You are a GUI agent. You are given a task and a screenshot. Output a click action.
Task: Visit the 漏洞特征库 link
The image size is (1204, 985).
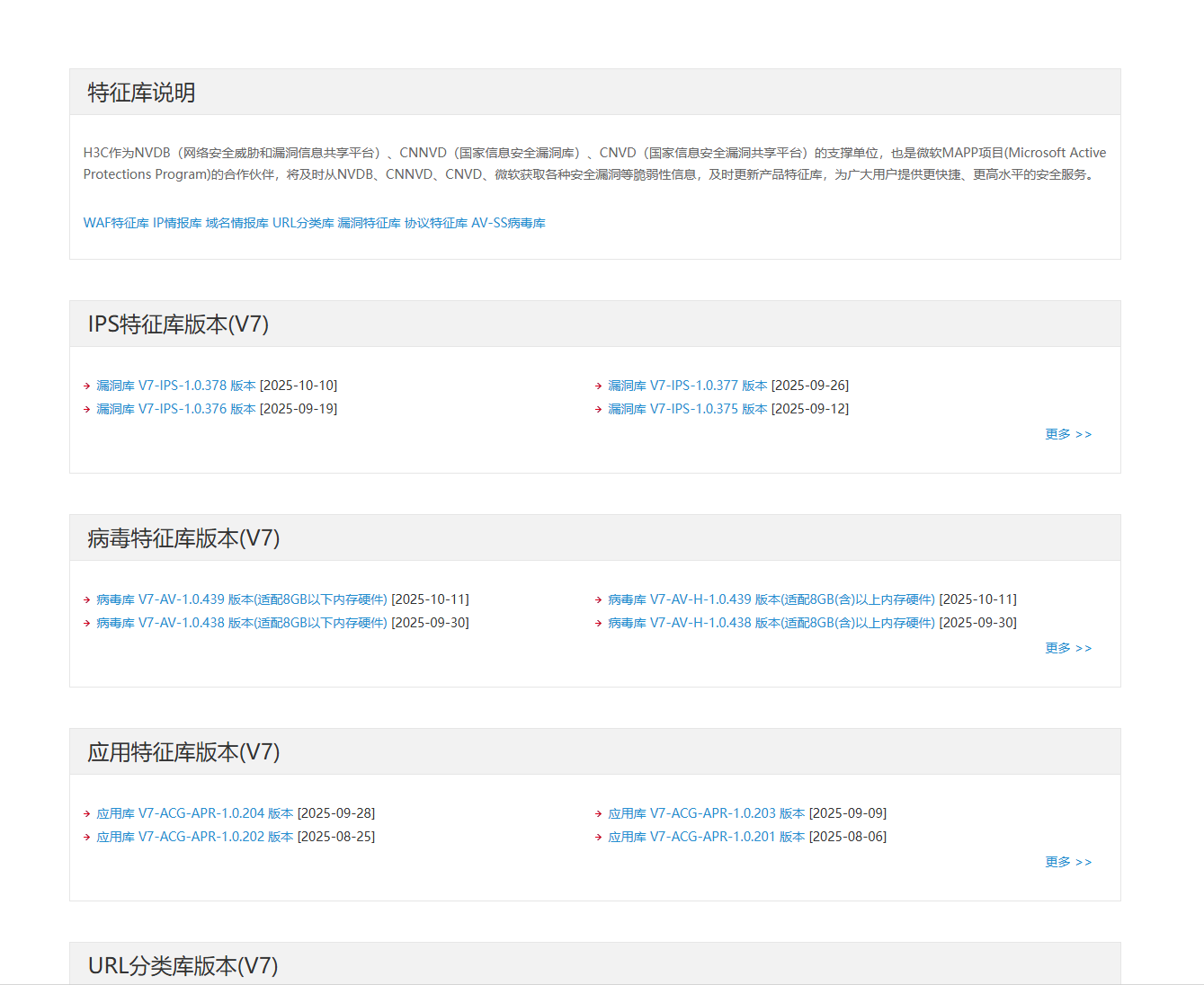pyautogui.click(x=369, y=223)
